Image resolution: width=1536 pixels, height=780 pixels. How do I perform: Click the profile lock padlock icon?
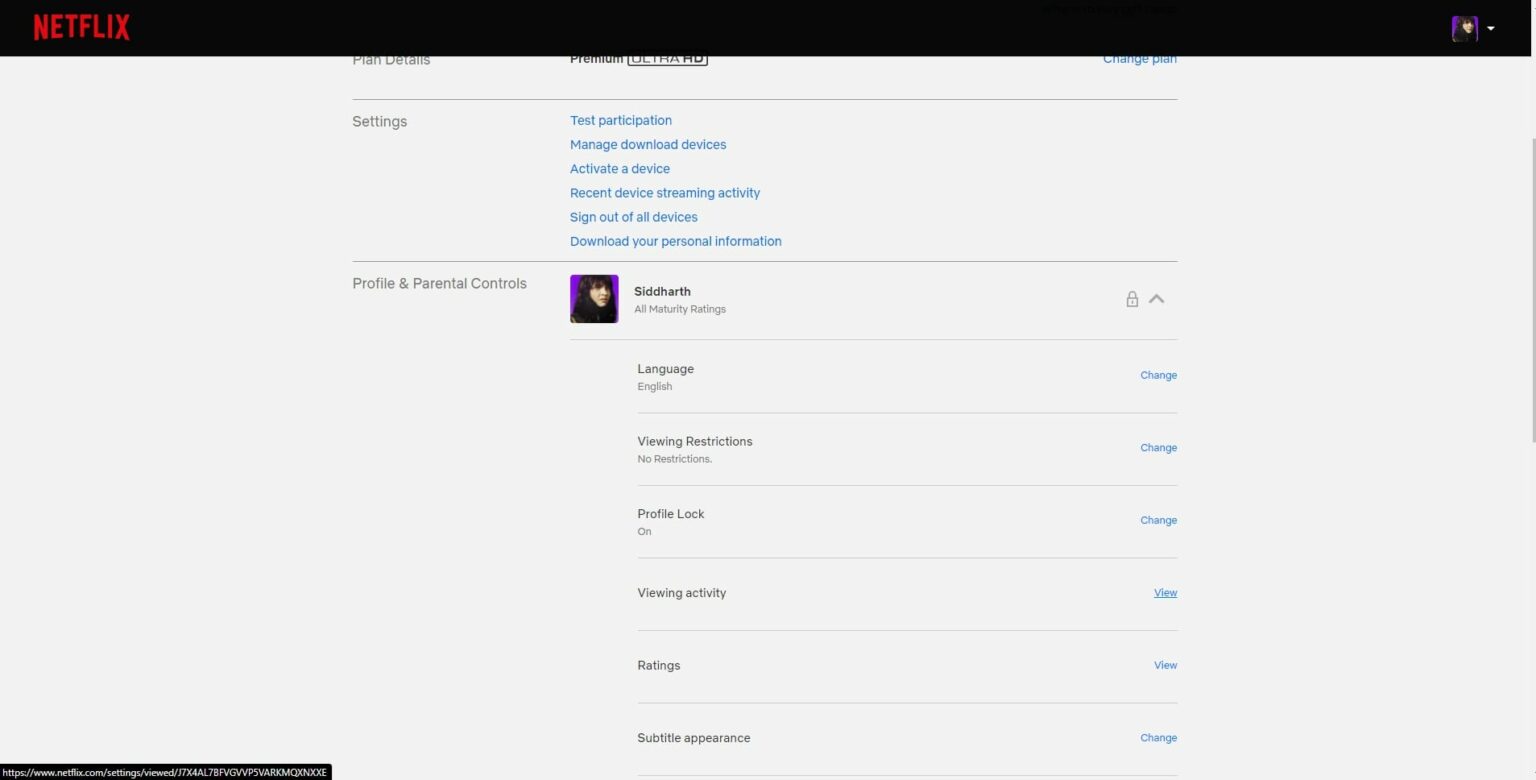pos(1132,299)
